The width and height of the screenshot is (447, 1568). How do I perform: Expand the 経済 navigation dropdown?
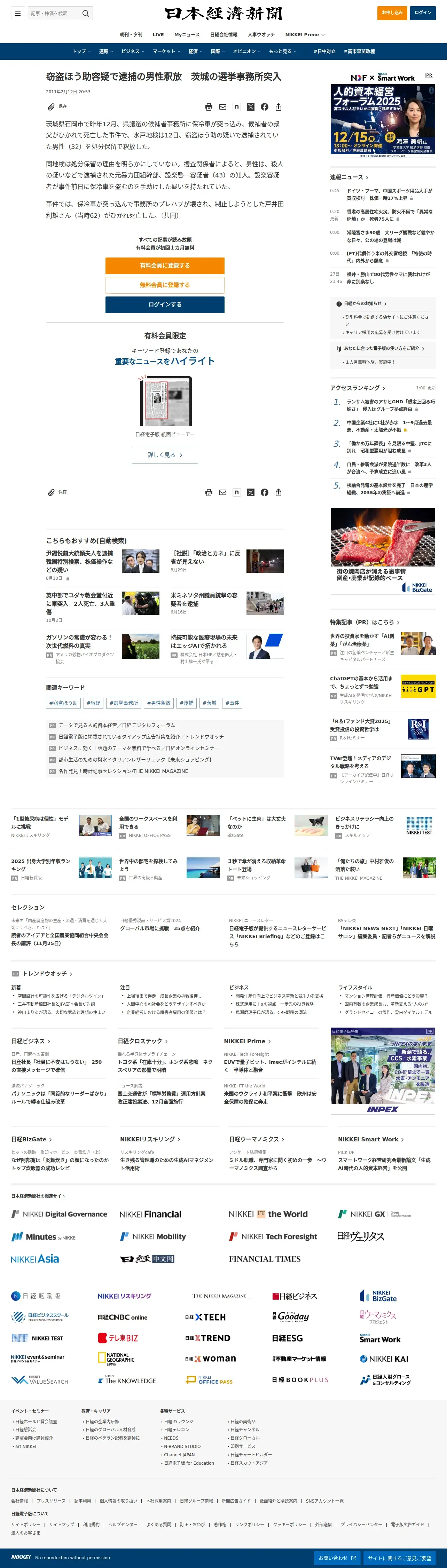coord(196,51)
